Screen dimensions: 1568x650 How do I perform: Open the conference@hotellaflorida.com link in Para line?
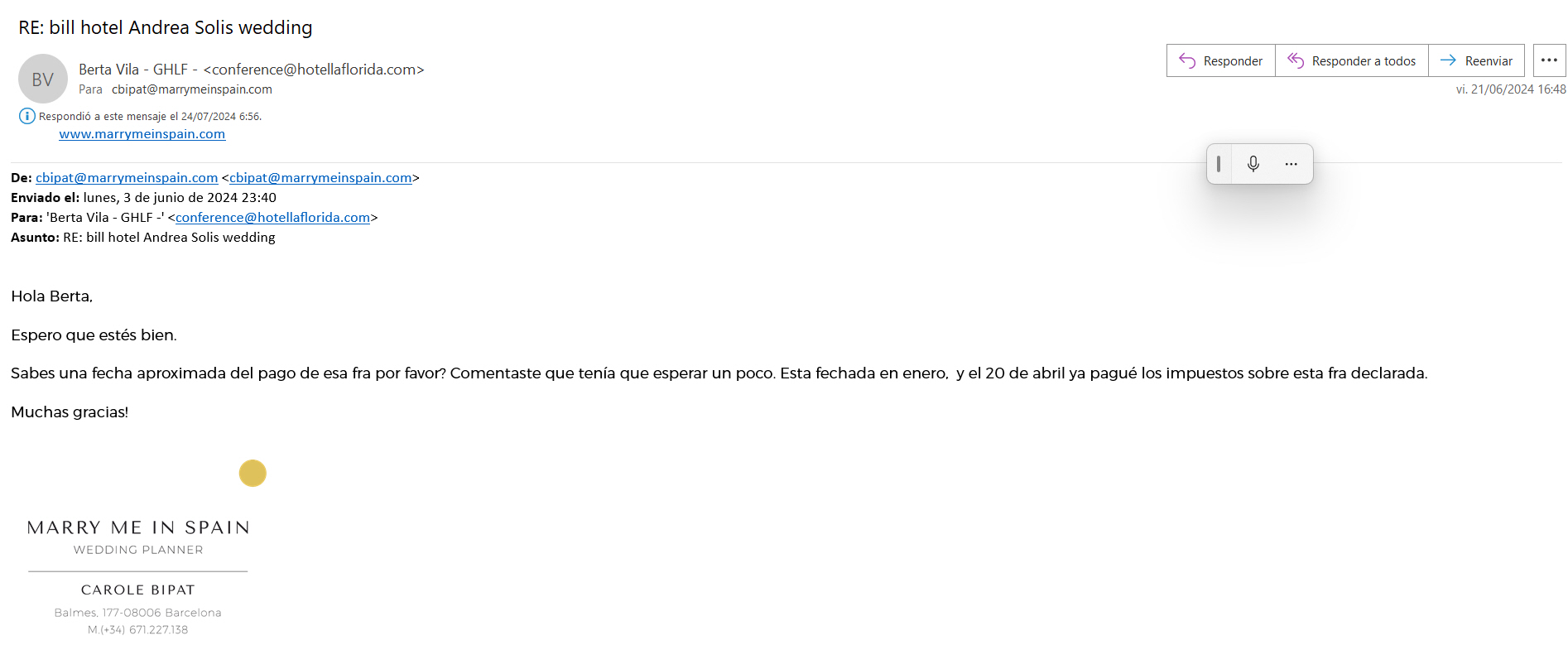[272, 218]
